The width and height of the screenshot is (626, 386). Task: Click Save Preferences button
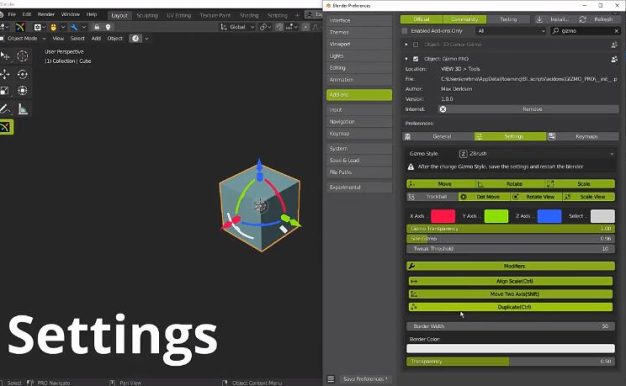365,379
